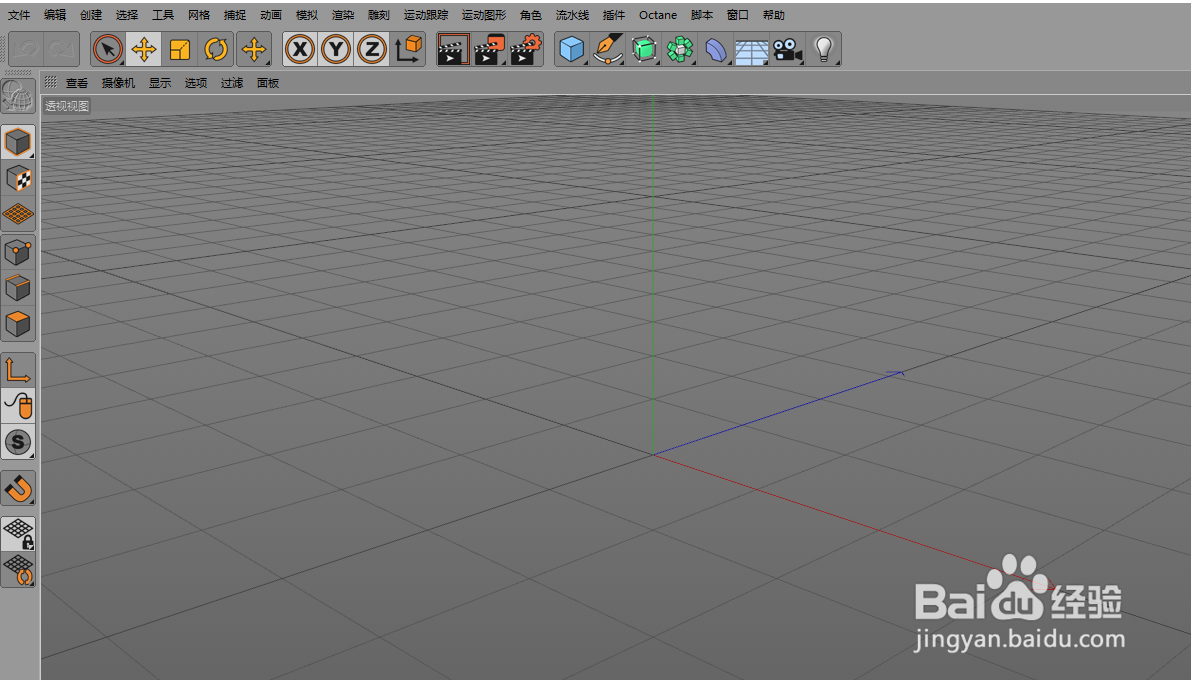This screenshot has height=680, width=1191.
Task: Open the 窗口 menu
Action: [738, 15]
